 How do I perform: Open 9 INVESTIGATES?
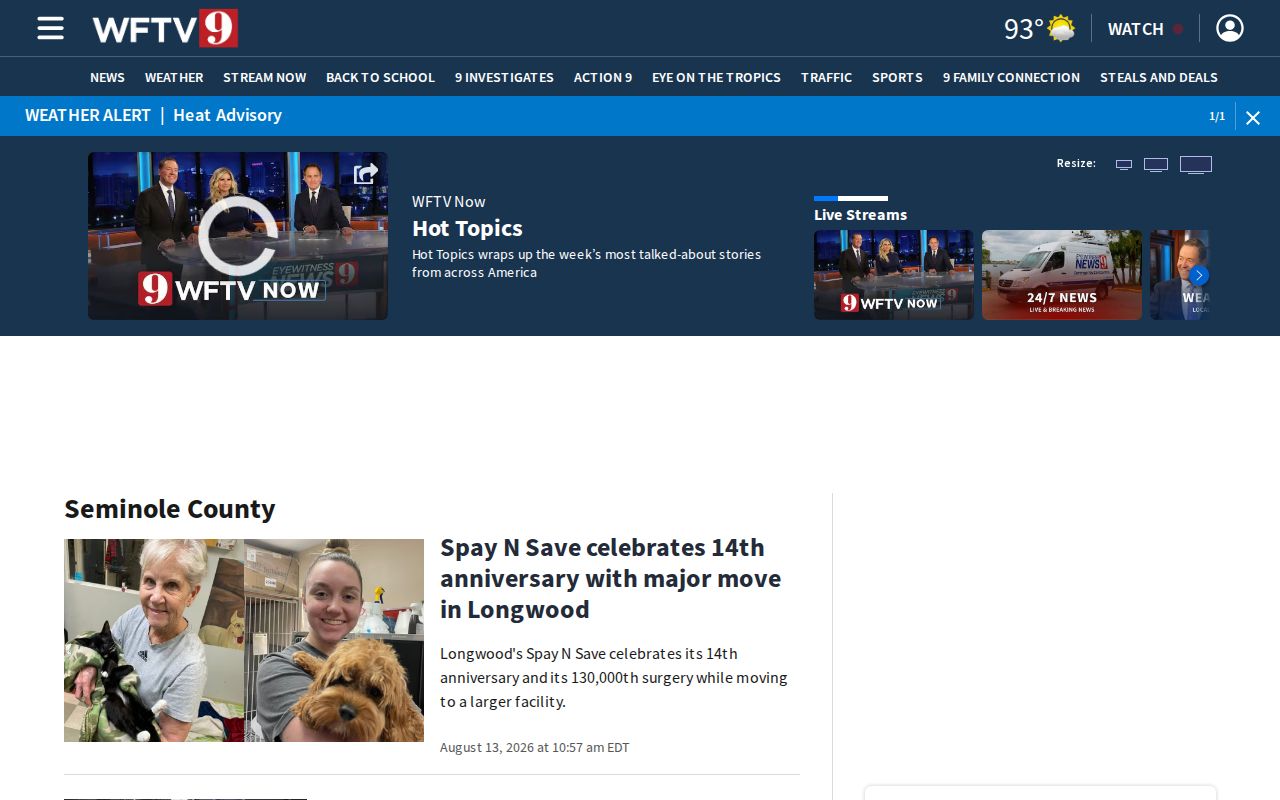504,77
